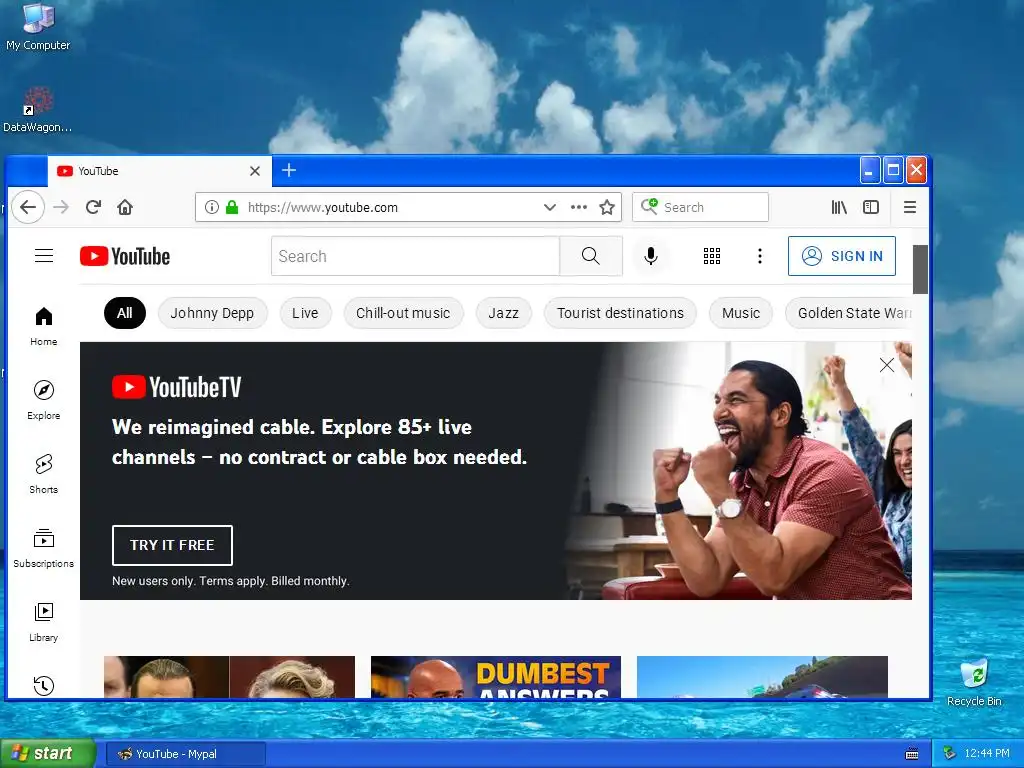Click the YouTube search magnifier button
This screenshot has width=1024, height=768.
coord(591,256)
